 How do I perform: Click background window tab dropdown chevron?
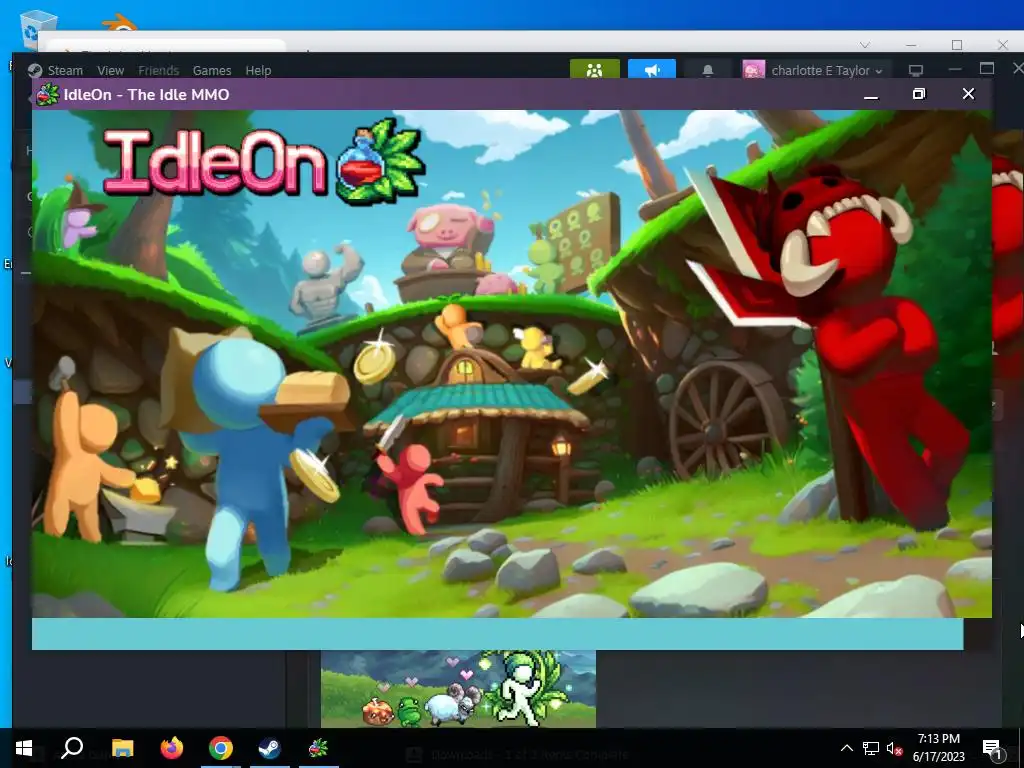coord(865,45)
